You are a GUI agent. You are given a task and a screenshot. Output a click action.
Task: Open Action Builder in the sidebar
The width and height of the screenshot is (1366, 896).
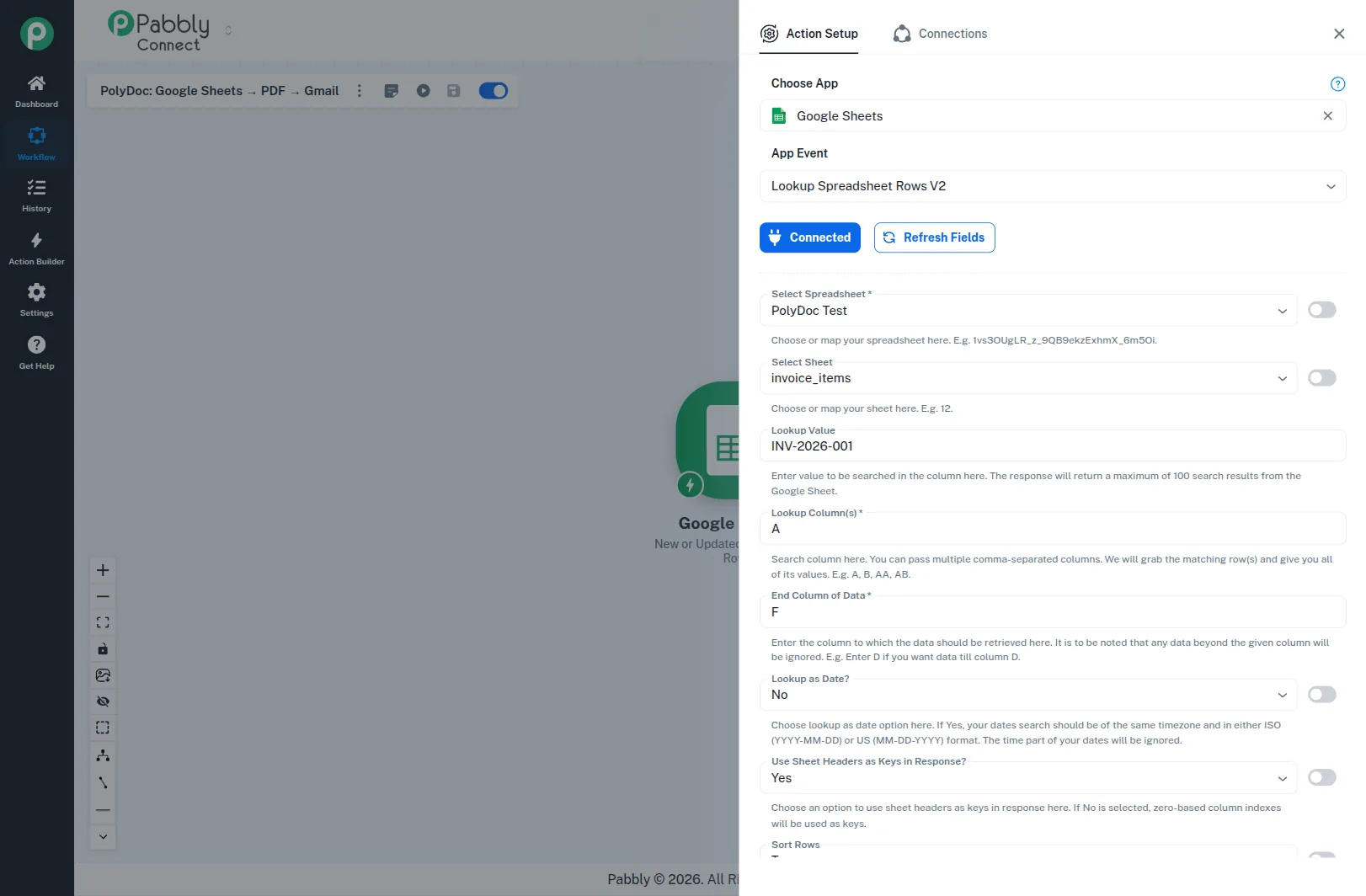click(36, 249)
